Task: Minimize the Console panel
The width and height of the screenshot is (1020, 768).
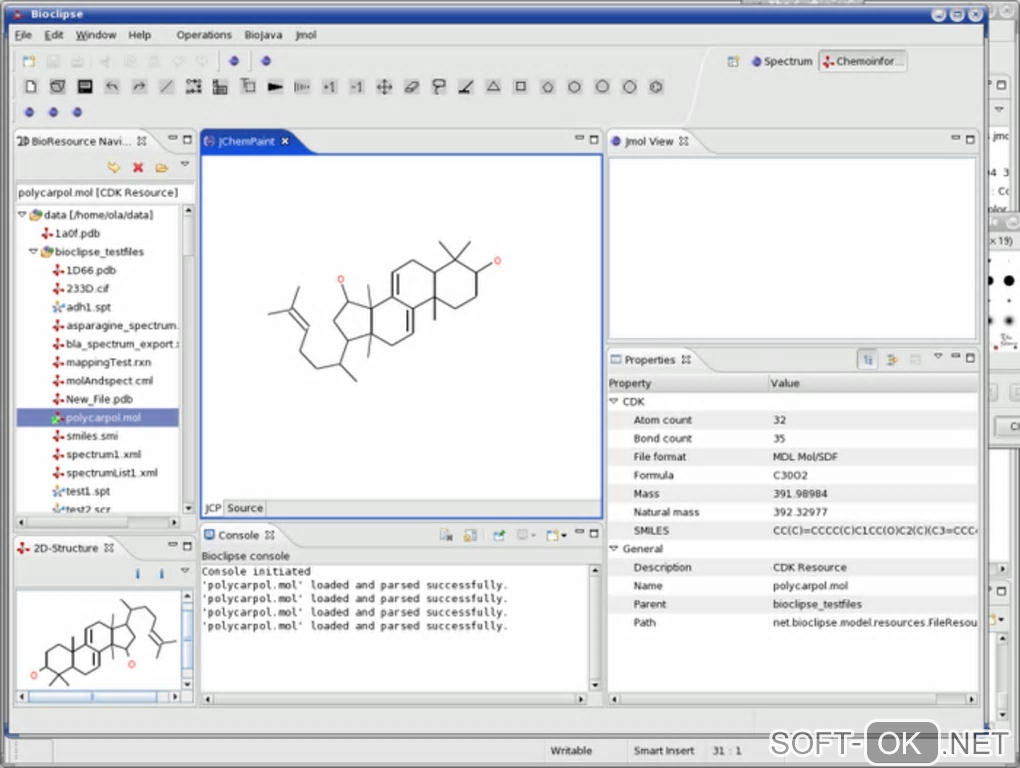Action: pos(579,532)
